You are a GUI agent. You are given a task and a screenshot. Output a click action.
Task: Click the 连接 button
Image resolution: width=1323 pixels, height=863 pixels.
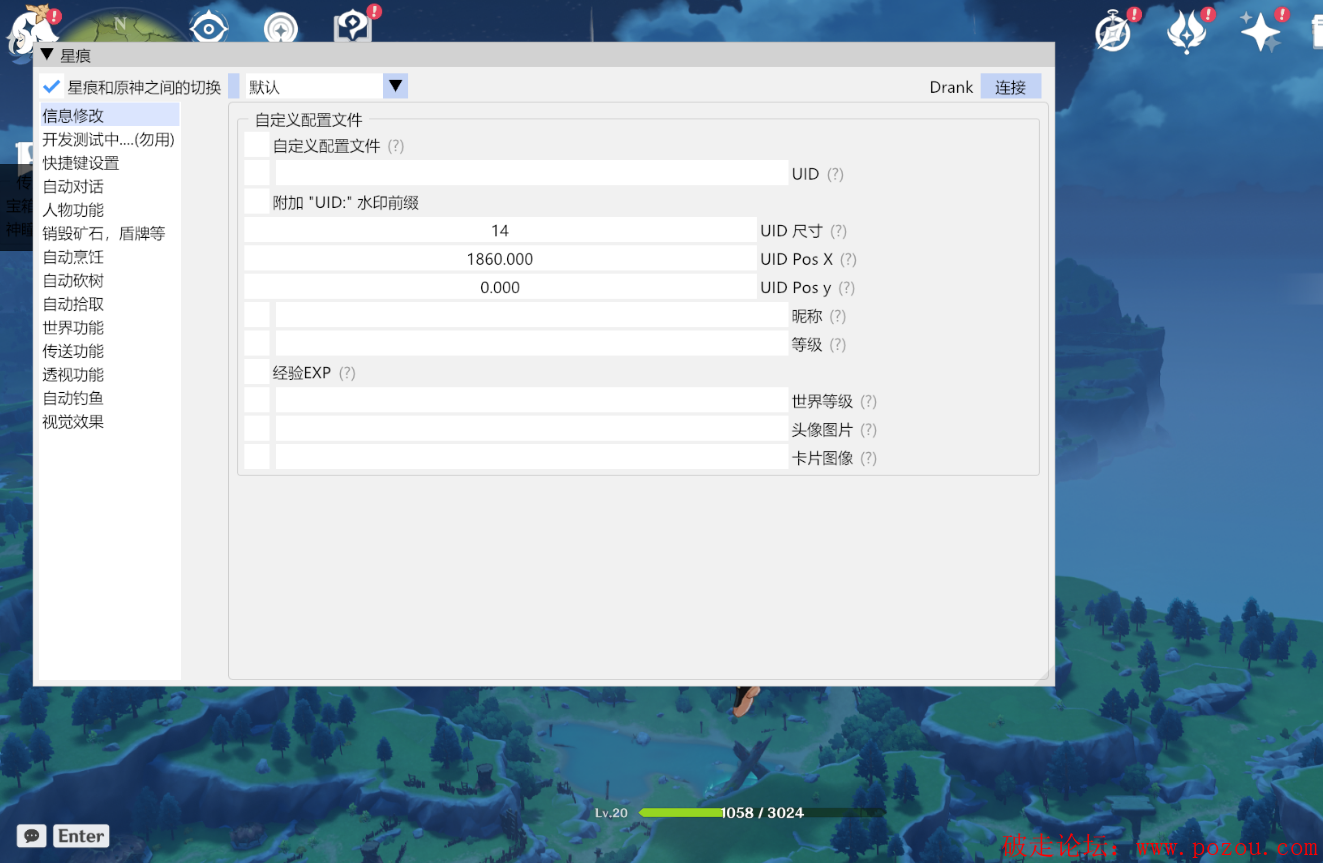[1011, 87]
